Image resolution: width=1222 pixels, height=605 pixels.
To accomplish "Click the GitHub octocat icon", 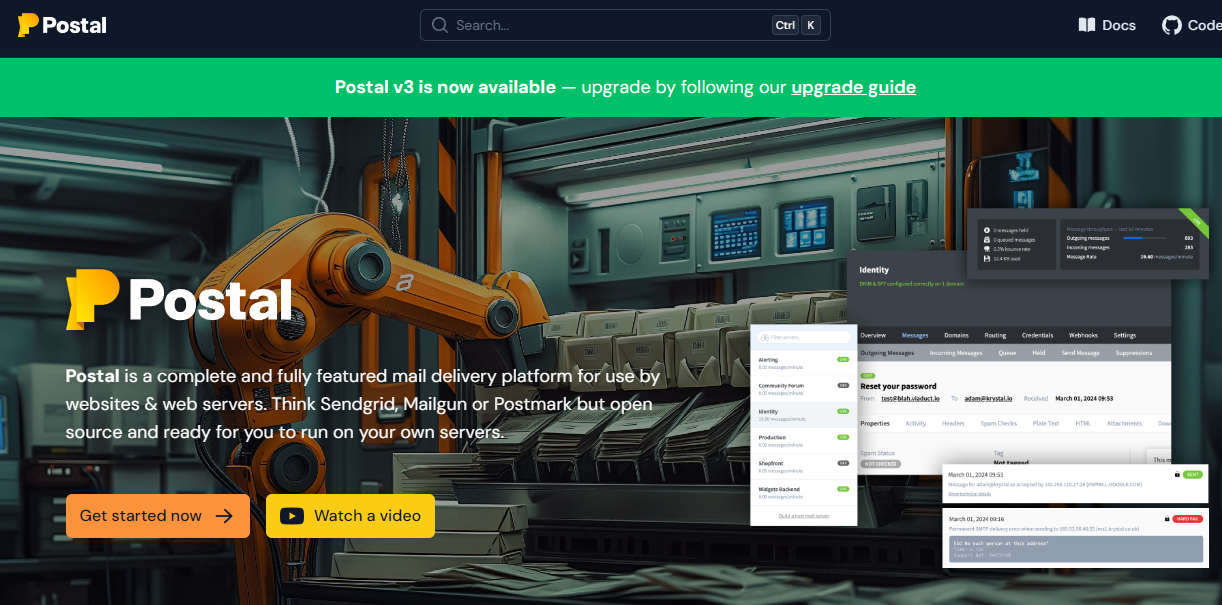I will click(x=1172, y=25).
